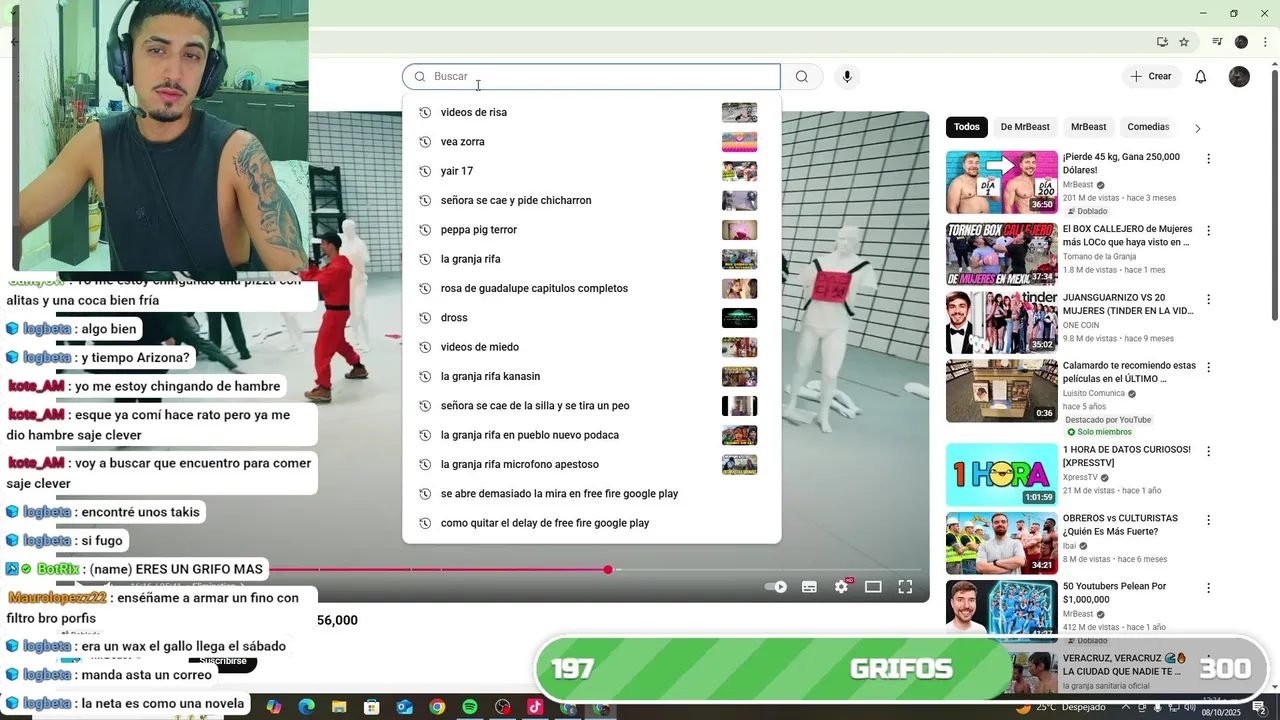
Task: Open Microsoft Store from the taskbar
Action: (x=371, y=707)
